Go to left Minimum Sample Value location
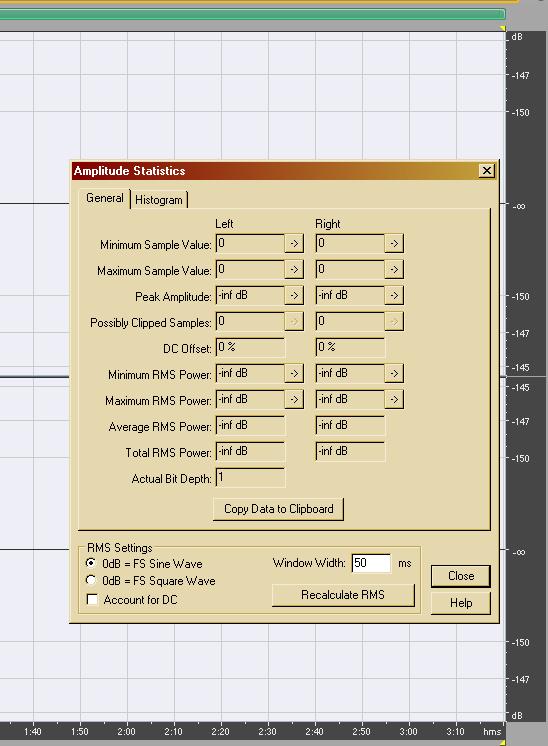The height and width of the screenshot is (746, 548). pyautogui.click(x=294, y=244)
